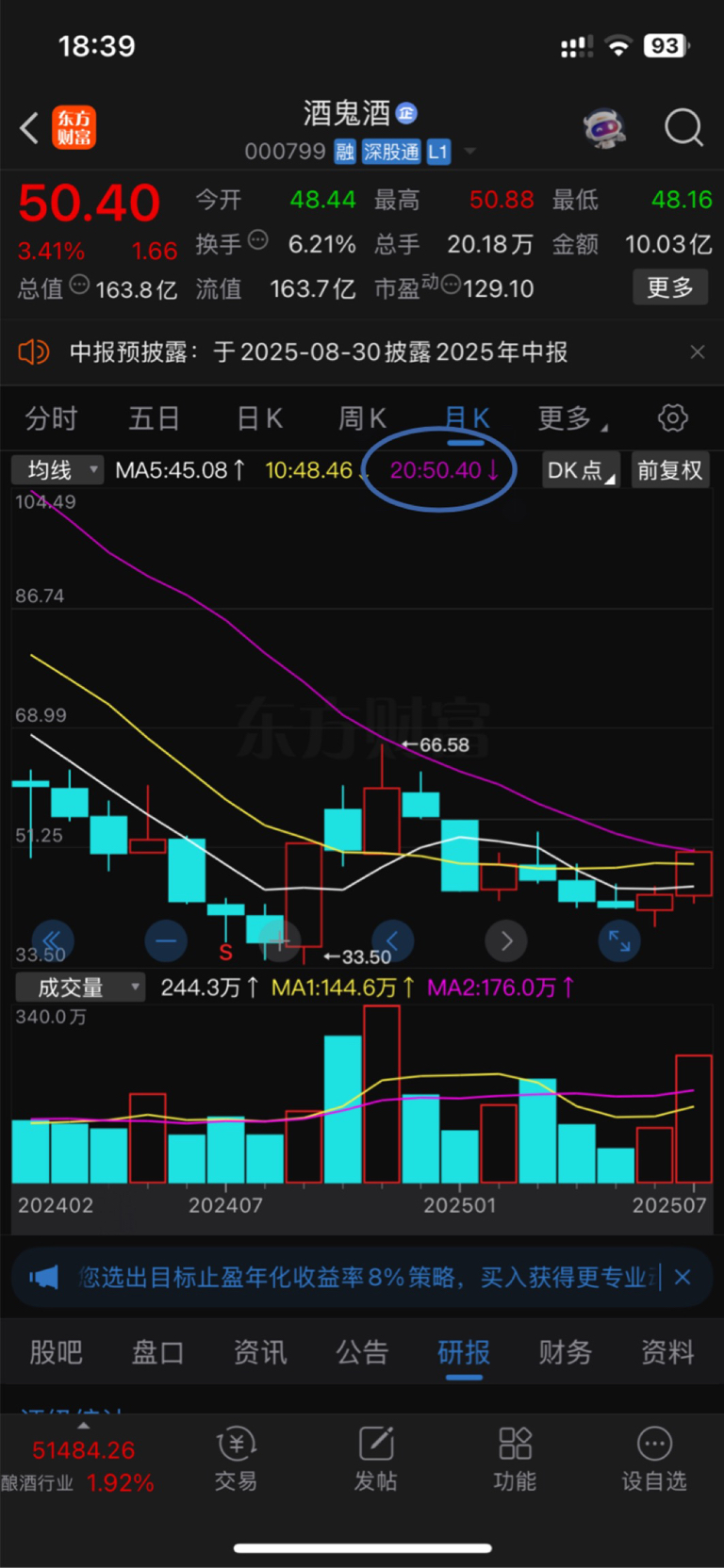Switch to 分时 chart tab
This screenshot has width=724, height=1568.
[51, 418]
